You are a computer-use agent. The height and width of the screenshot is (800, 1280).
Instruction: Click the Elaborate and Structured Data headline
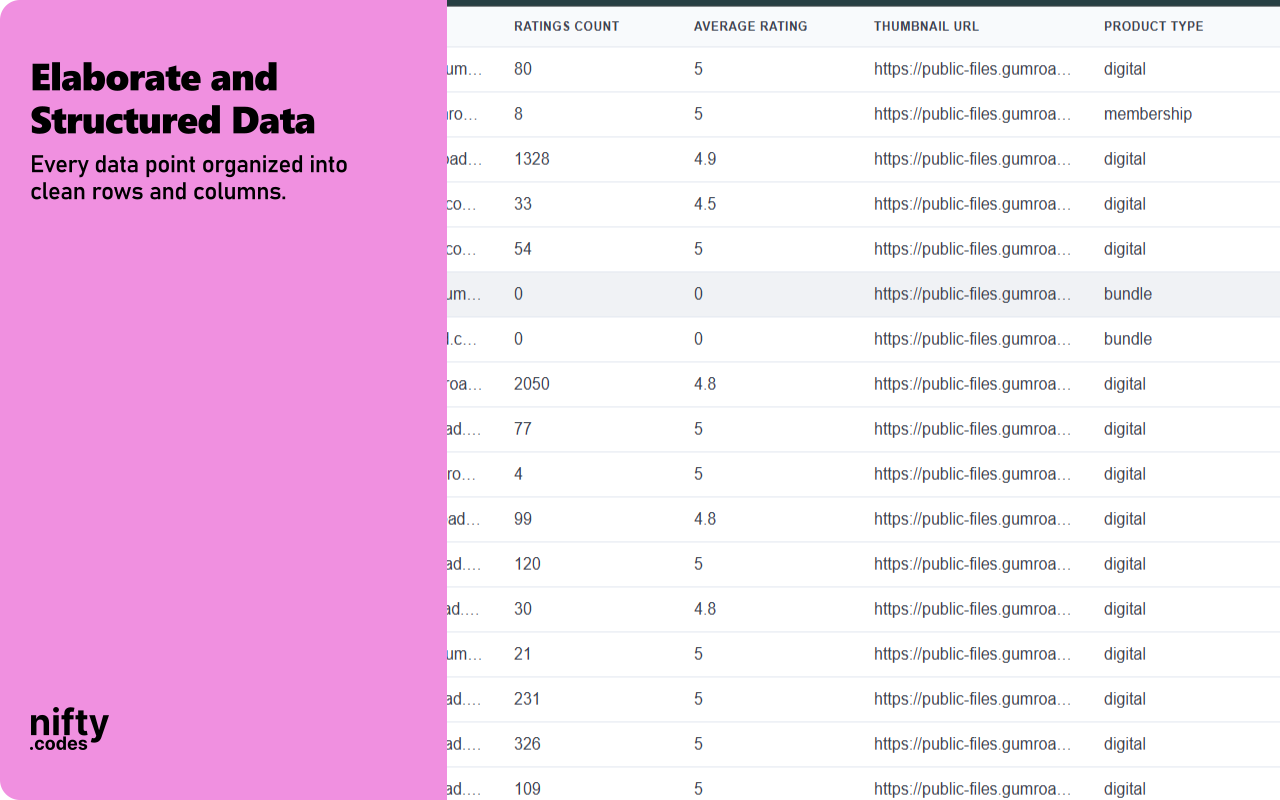172,99
